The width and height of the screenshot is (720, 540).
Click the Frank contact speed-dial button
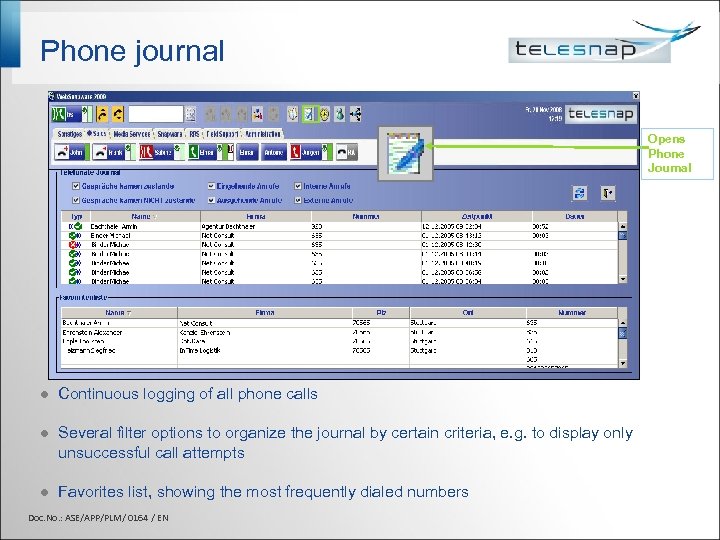pos(113,152)
